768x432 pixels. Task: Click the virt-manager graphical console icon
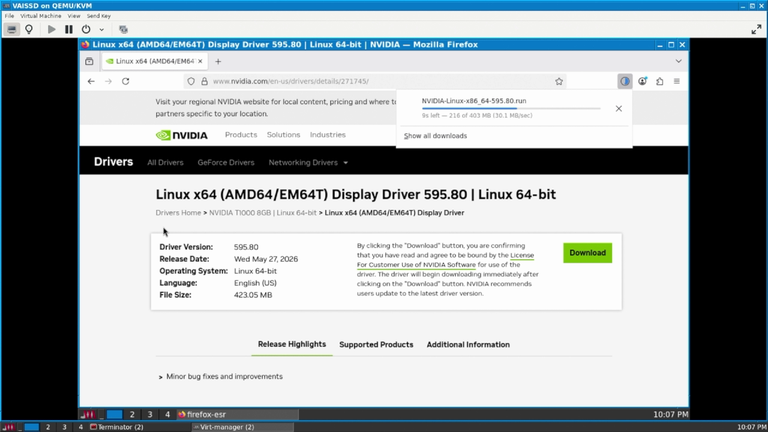pyautogui.click(x=11, y=29)
